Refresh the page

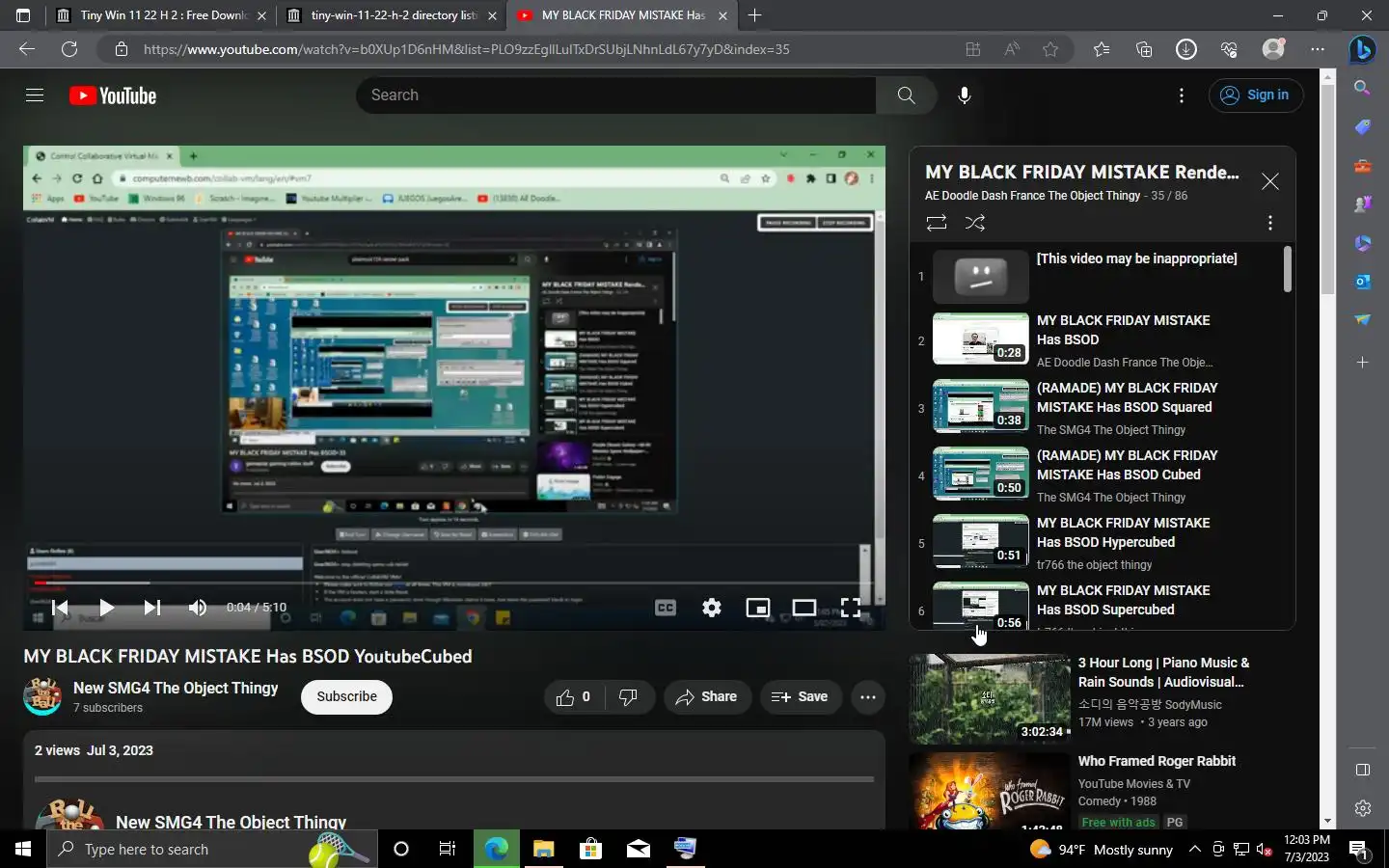point(69,49)
